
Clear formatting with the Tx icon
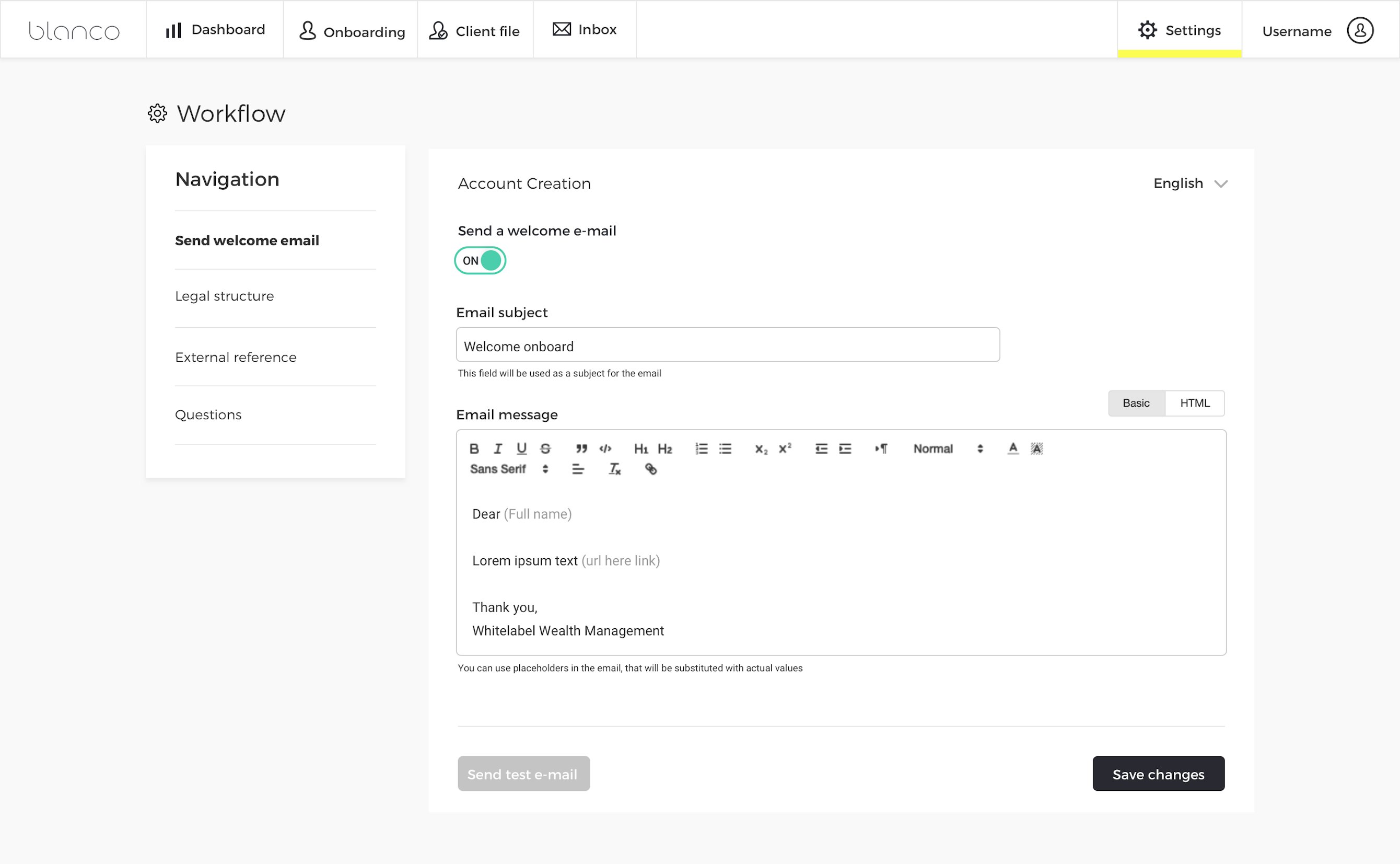[614, 470]
